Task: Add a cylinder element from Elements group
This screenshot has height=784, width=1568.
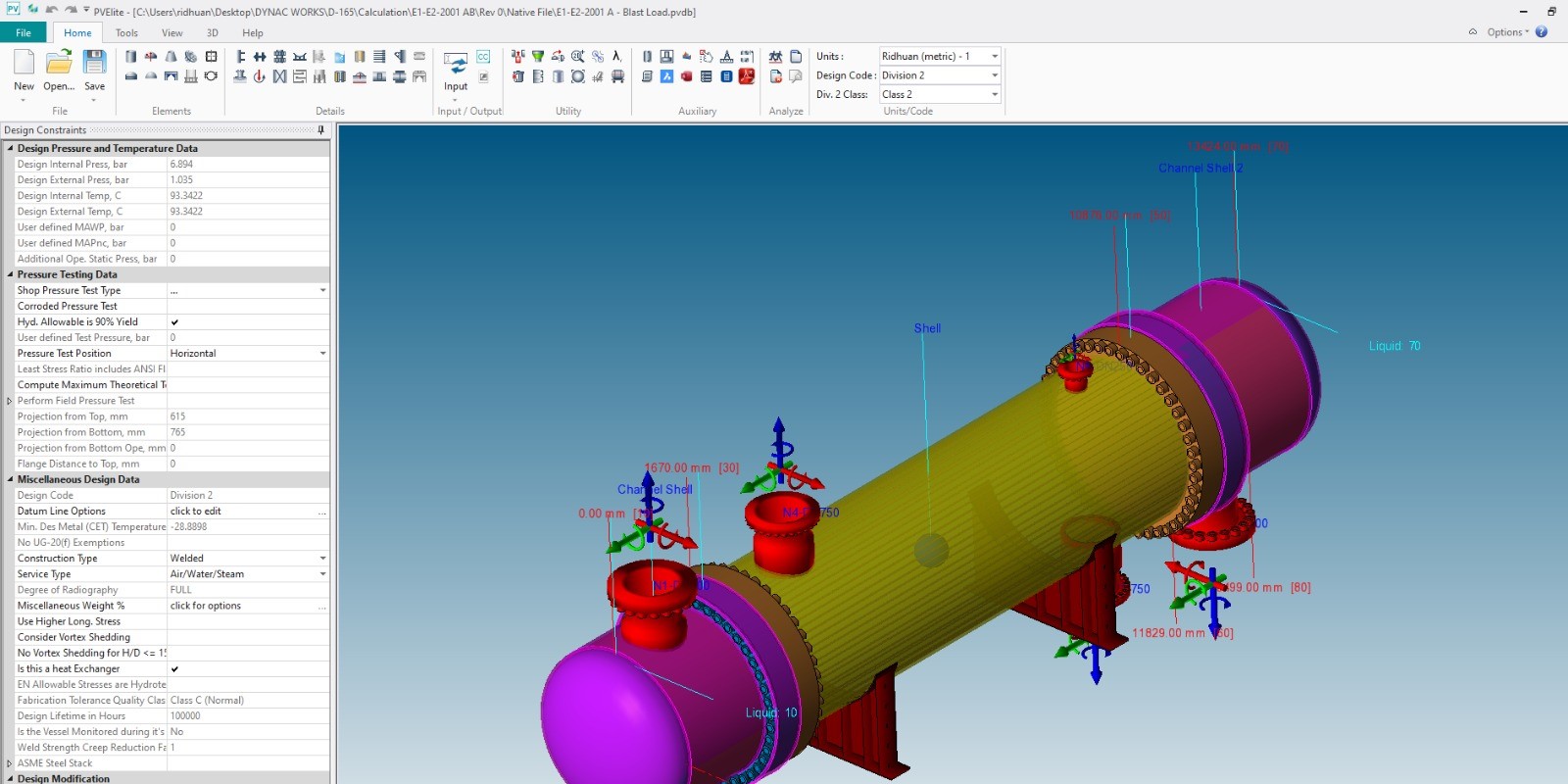Action: click(x=130, y=57)
